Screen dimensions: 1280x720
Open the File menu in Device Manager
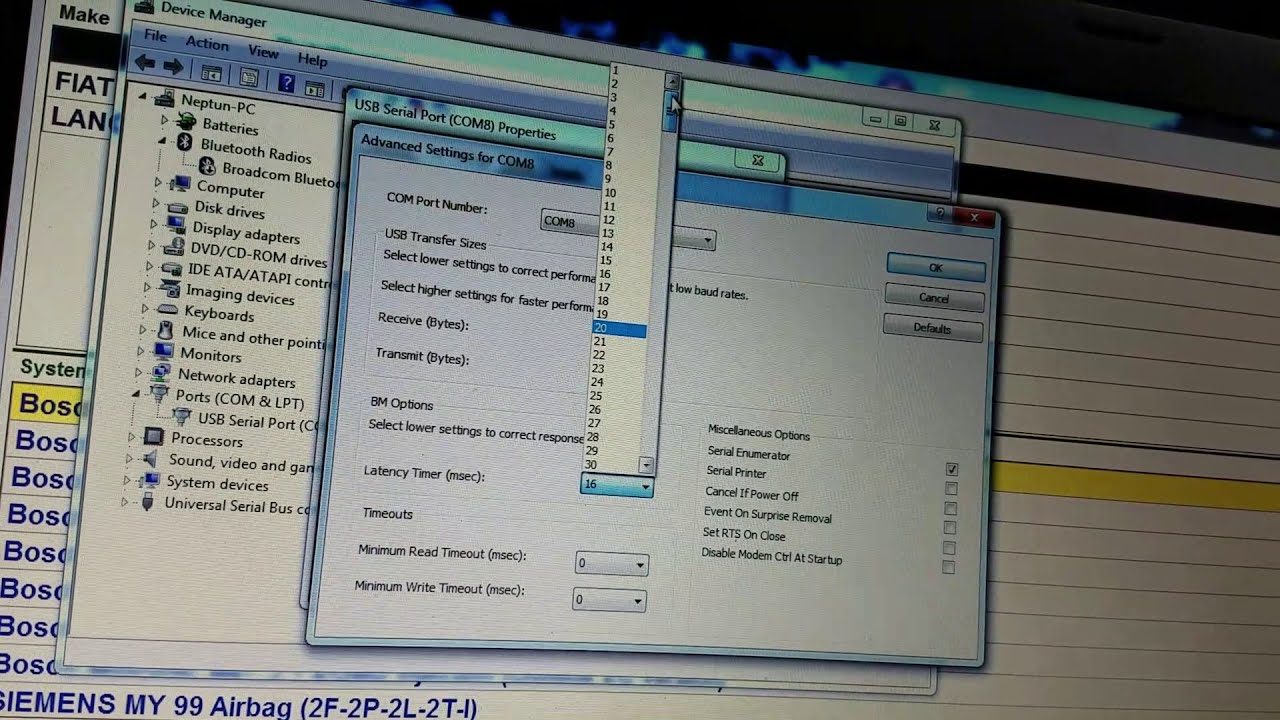155,36
